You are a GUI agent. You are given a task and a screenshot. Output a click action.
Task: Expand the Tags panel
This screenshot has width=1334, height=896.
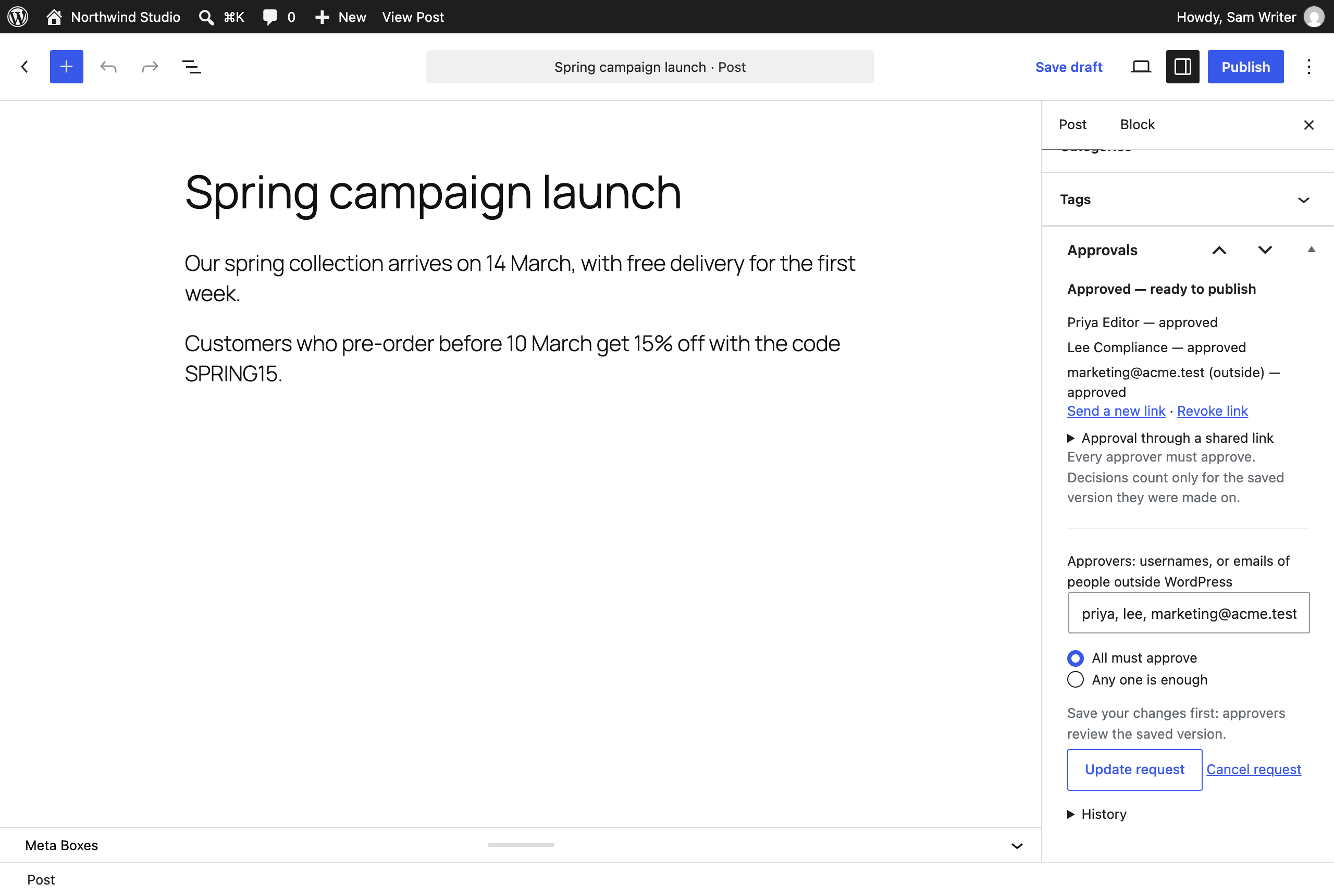click(1188, 200)
